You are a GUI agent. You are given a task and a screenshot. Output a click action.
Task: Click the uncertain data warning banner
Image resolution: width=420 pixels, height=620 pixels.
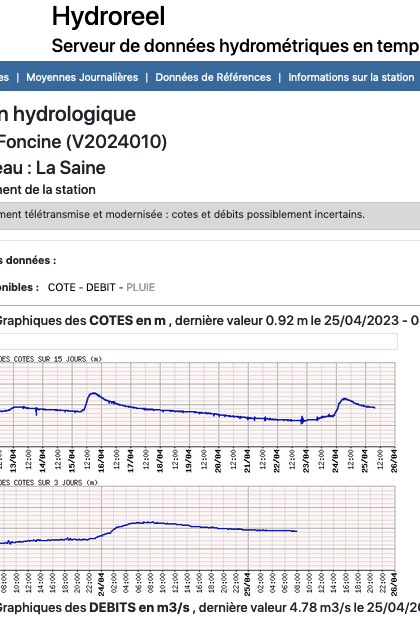pos(210,215)
